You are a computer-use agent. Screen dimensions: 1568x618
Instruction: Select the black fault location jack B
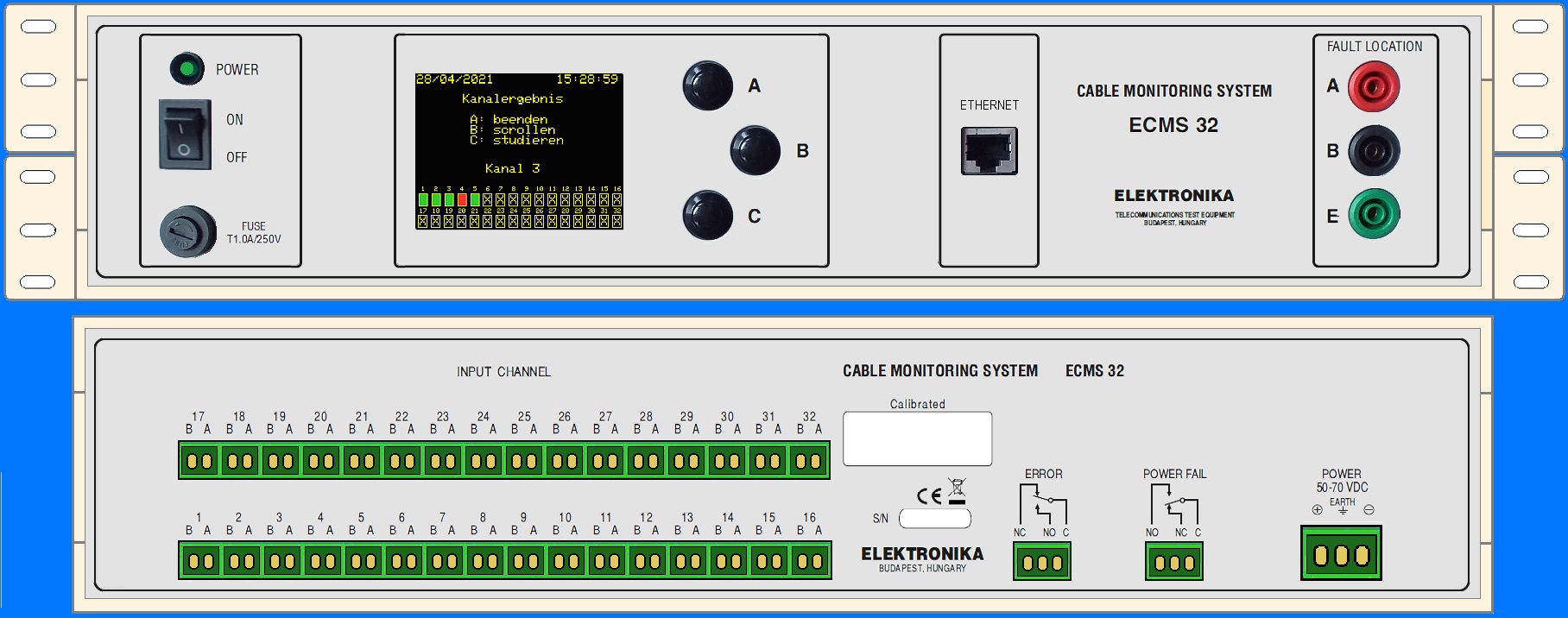(x=1374, y=150)
